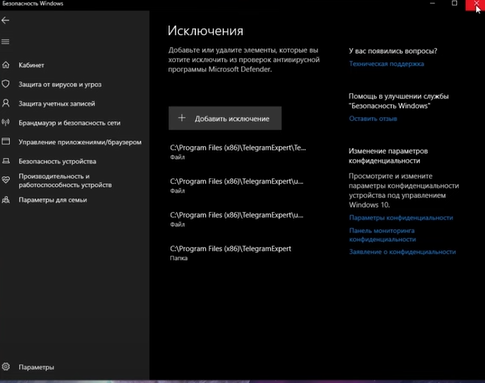Open Производительность и работоспособность устройств
The image size is (485, 383).
(x=65, y=180)
